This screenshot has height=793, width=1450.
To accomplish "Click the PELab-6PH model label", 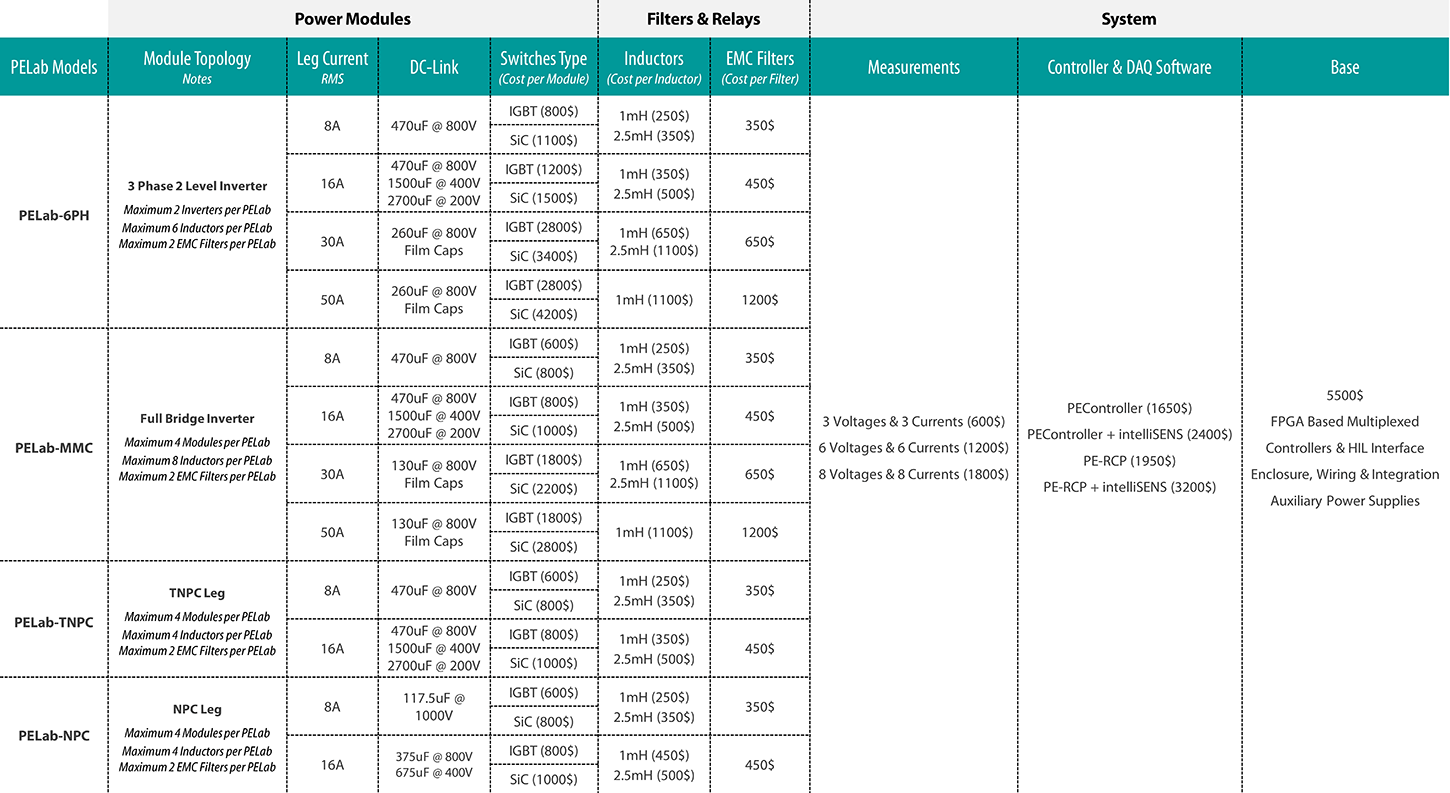I will coord(54,215).
